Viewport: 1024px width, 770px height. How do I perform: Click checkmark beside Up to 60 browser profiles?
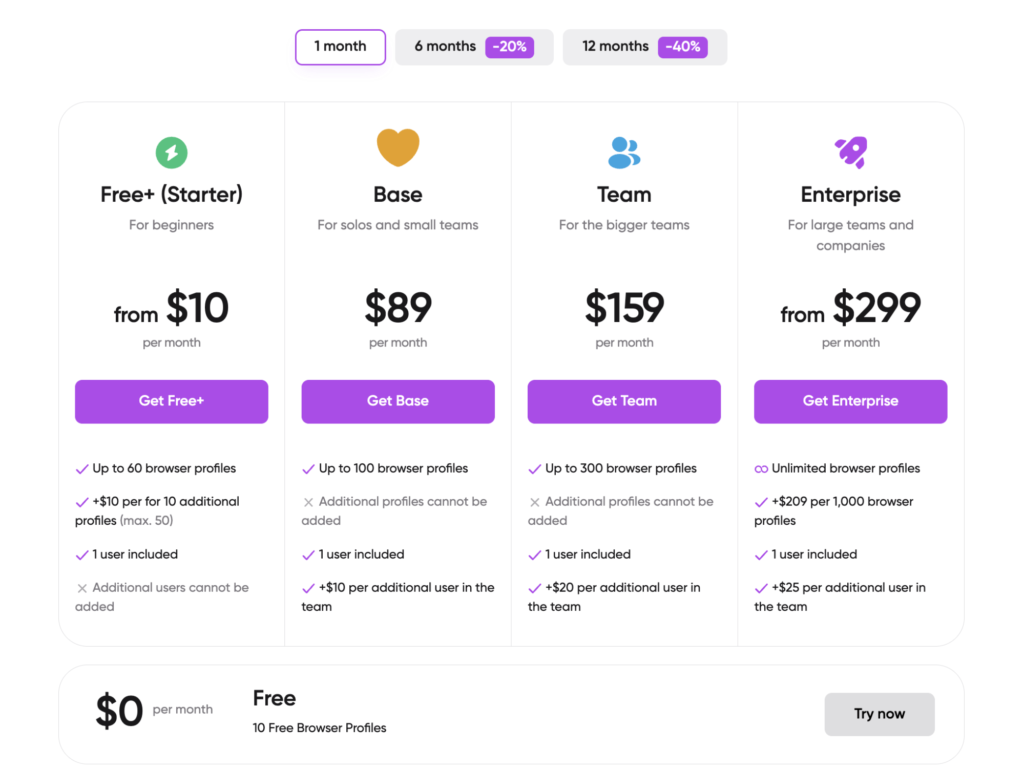(x=82, y=469)
